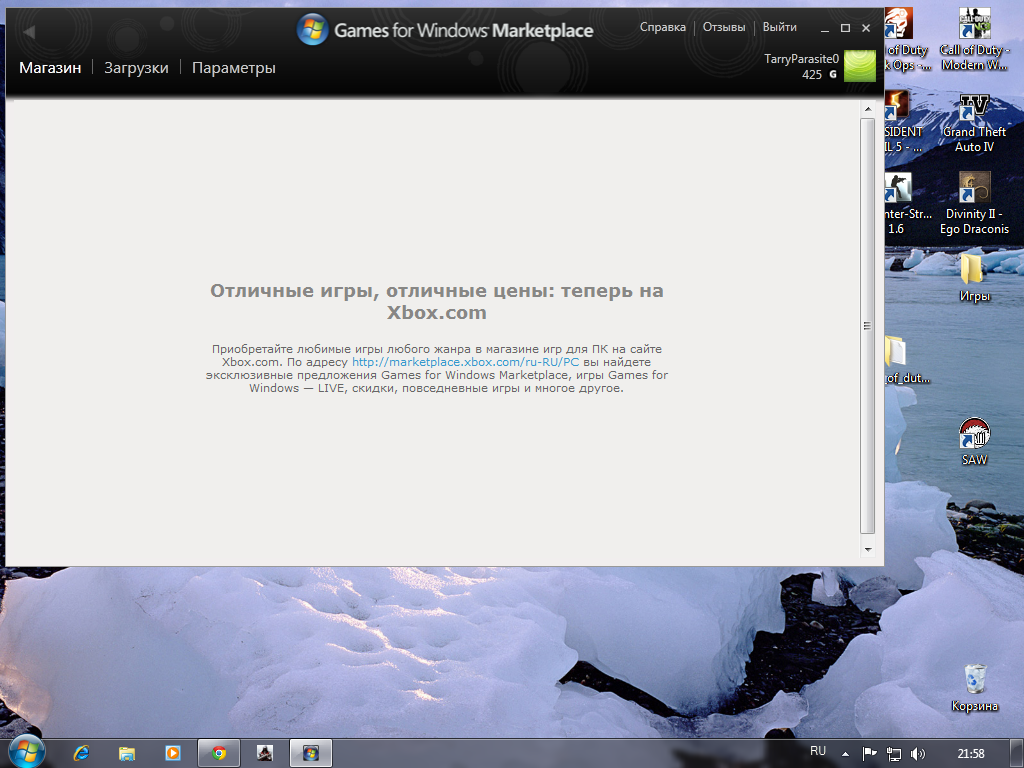1024x768 pixels.
Task: Click the green gamer avatar picture
Action: pyautogui.click(x=859, y=66)
